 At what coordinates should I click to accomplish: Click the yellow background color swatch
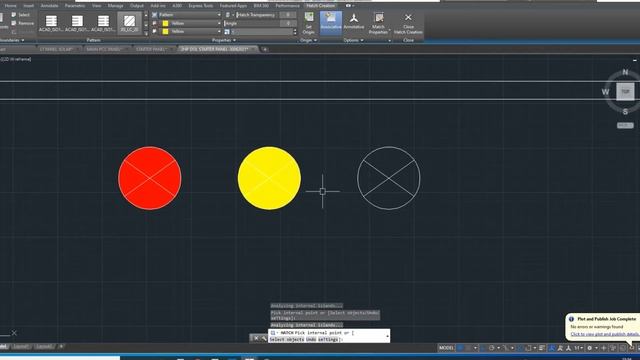pyautogui.click(x=165, y=31)
